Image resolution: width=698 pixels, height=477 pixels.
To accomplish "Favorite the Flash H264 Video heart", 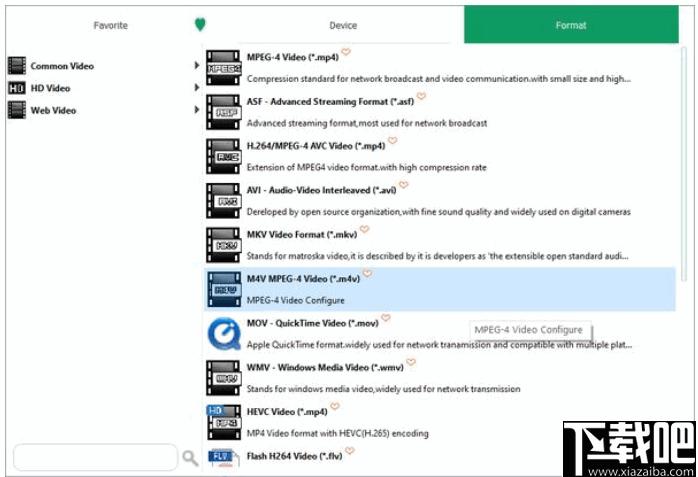I will click(x=350, y=451).
